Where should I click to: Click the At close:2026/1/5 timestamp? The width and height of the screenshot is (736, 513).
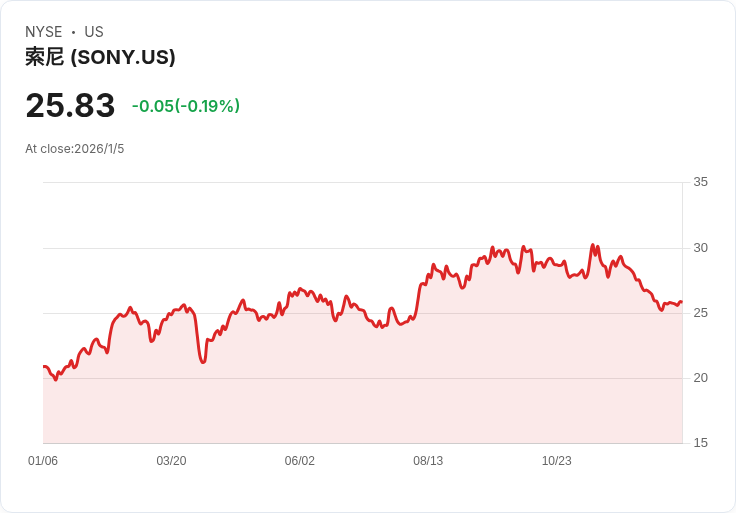pyautogui.click(x=75, y=149)
